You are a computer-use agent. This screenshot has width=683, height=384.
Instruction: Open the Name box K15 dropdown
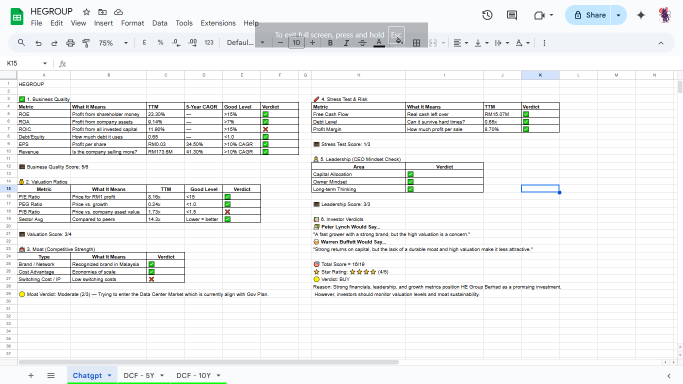44,64
